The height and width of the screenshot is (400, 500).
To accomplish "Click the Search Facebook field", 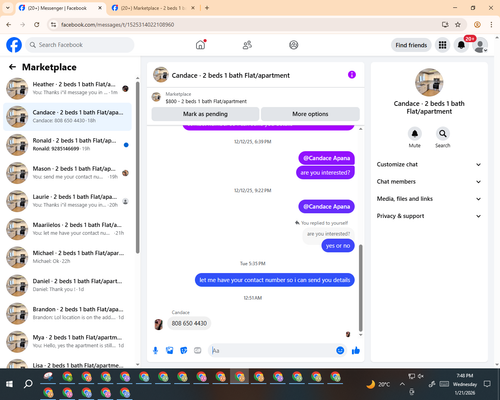I will click(x=80, y=45).
